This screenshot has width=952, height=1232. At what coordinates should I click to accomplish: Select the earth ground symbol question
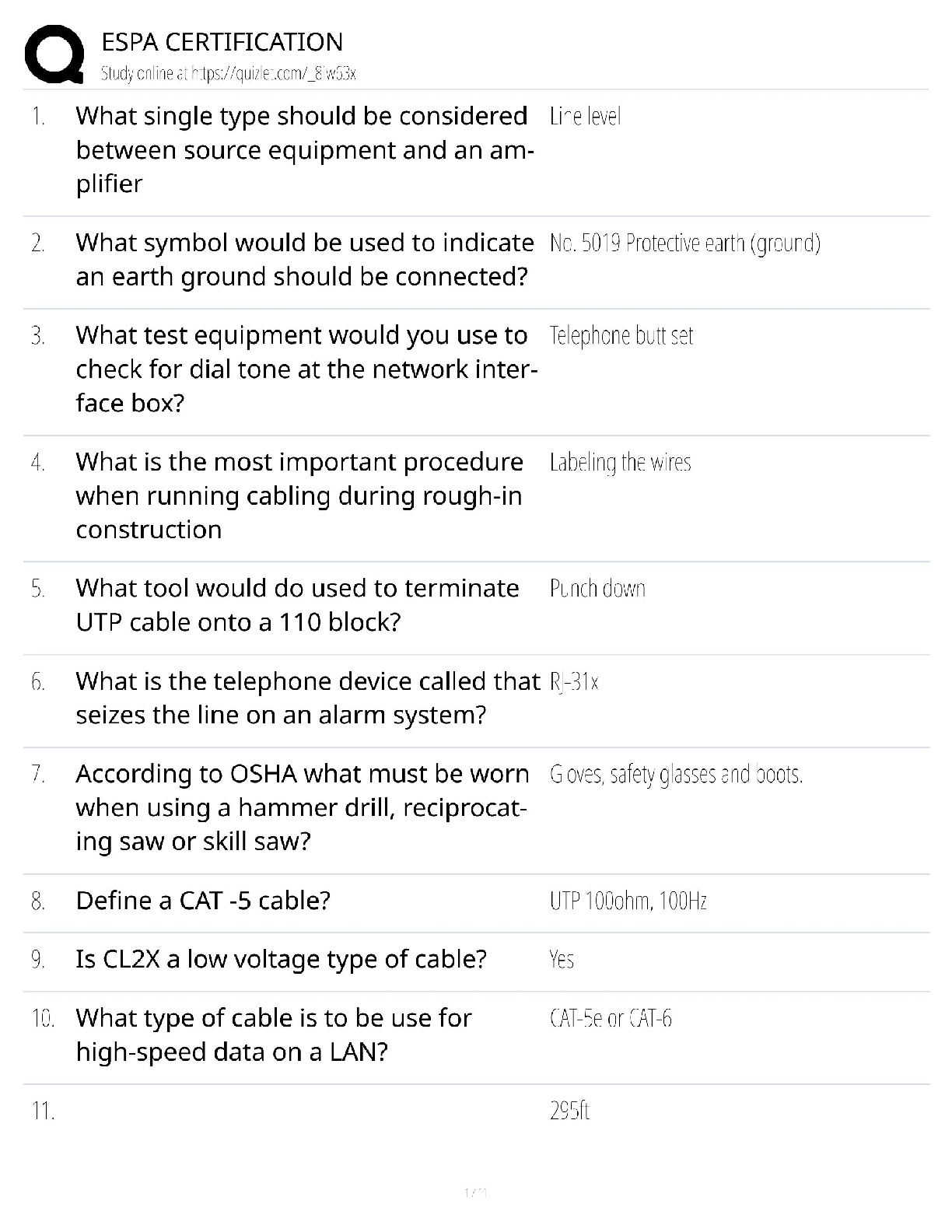[304, 260]
